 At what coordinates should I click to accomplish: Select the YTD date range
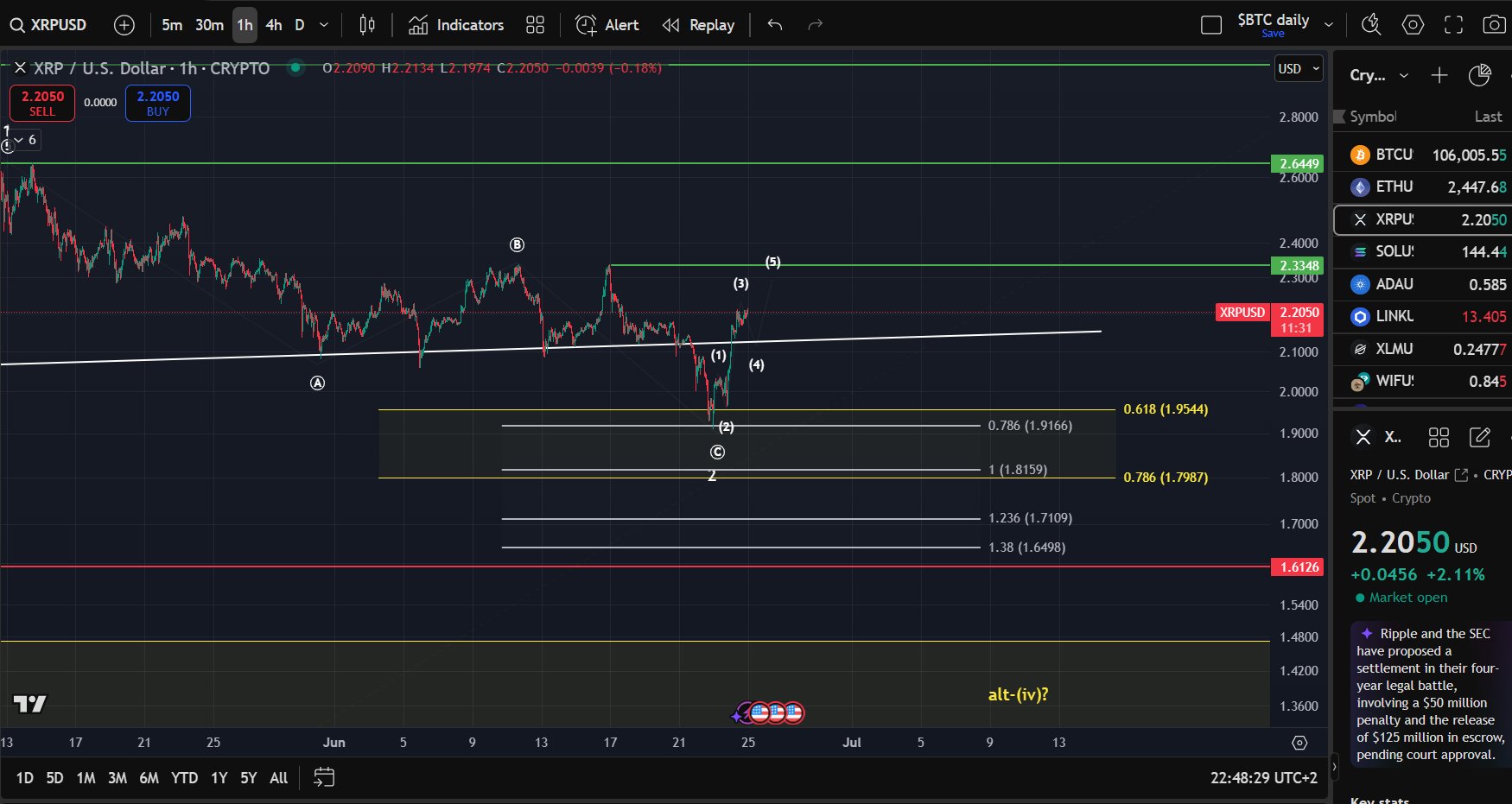tap(184, 778)
